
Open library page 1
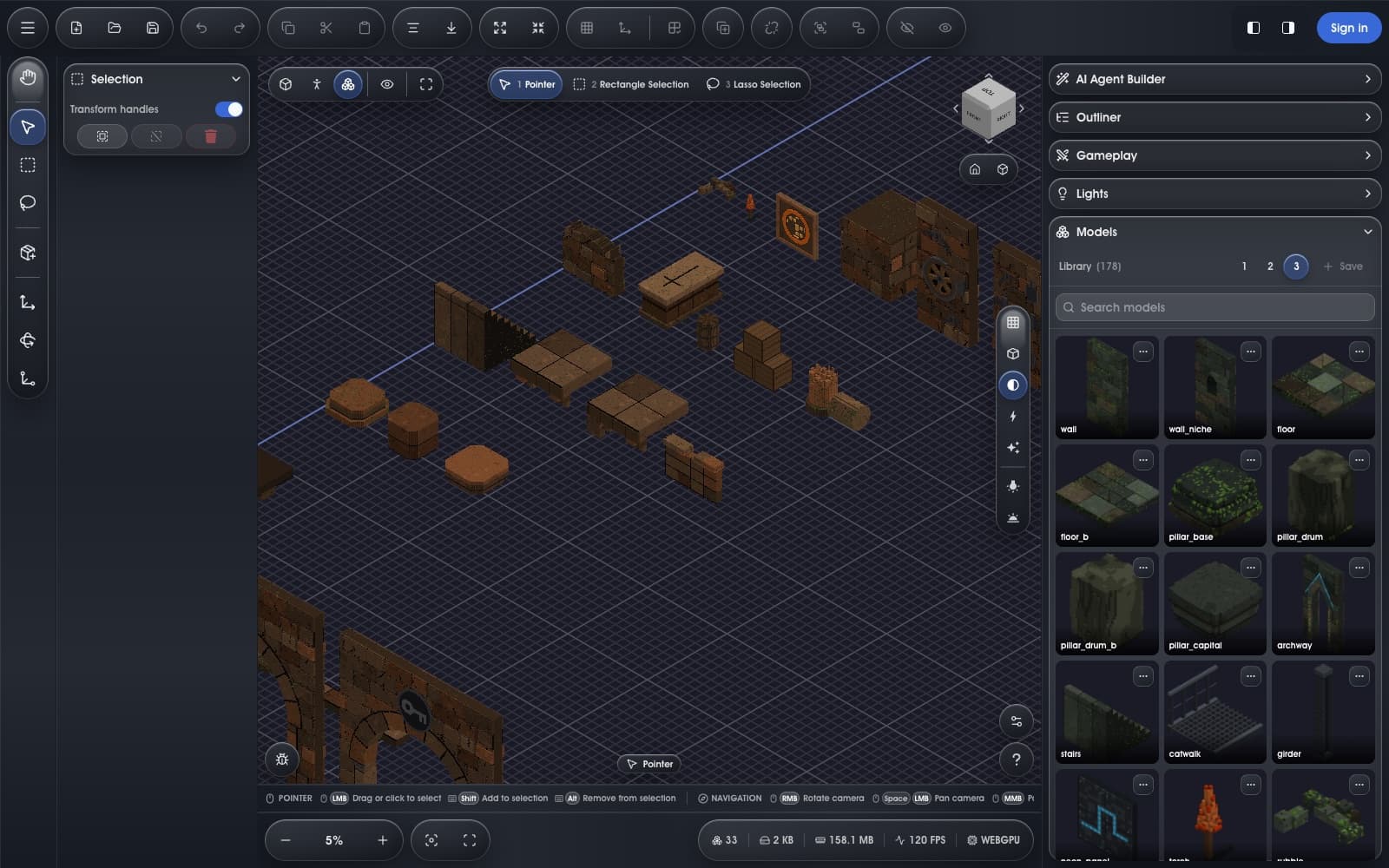click(1244, 266)
